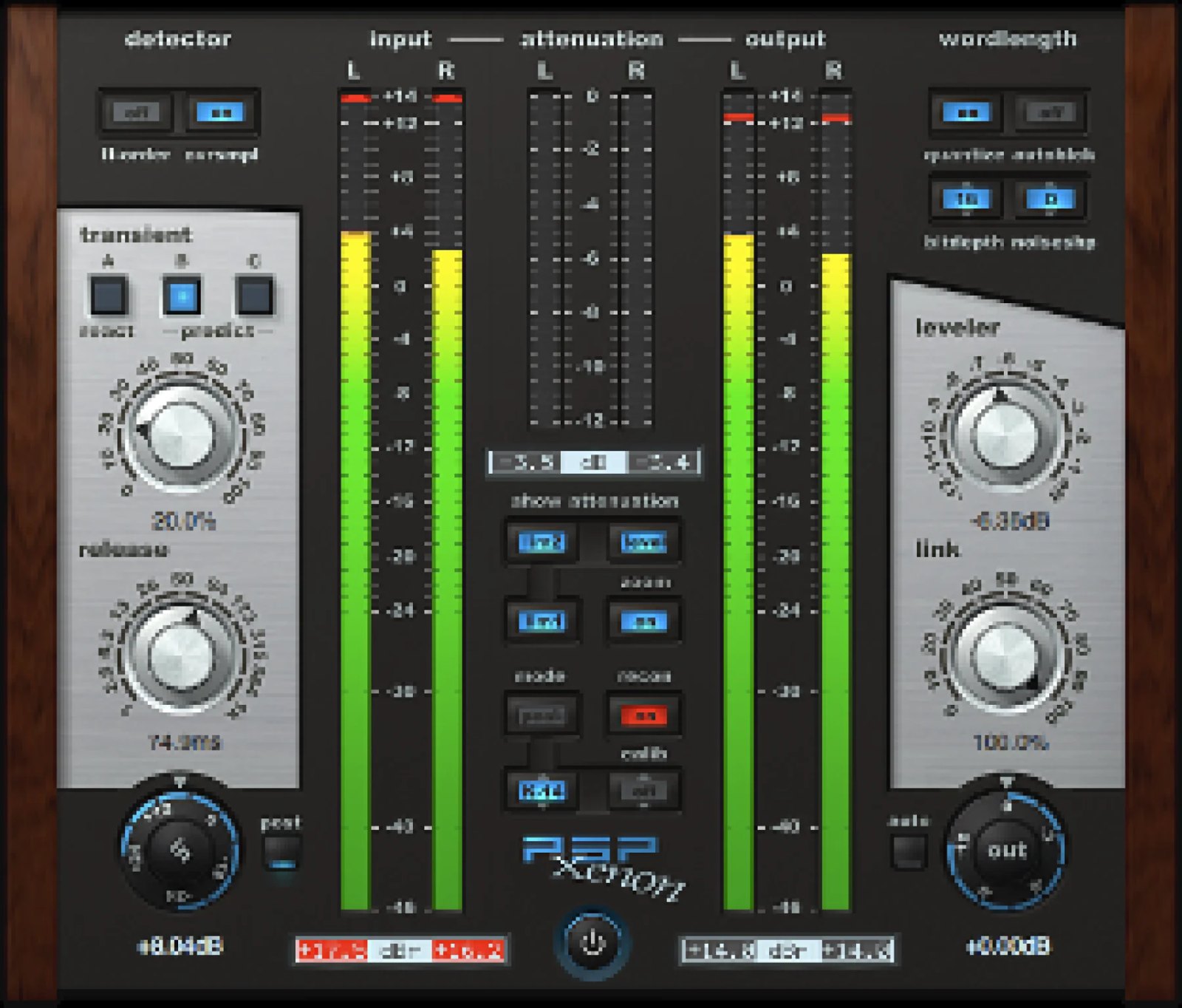1182x1008 pixels.
Task: Enable the autoblack wordlength option
Action: pyautogui.click(x=1049, y=113)
